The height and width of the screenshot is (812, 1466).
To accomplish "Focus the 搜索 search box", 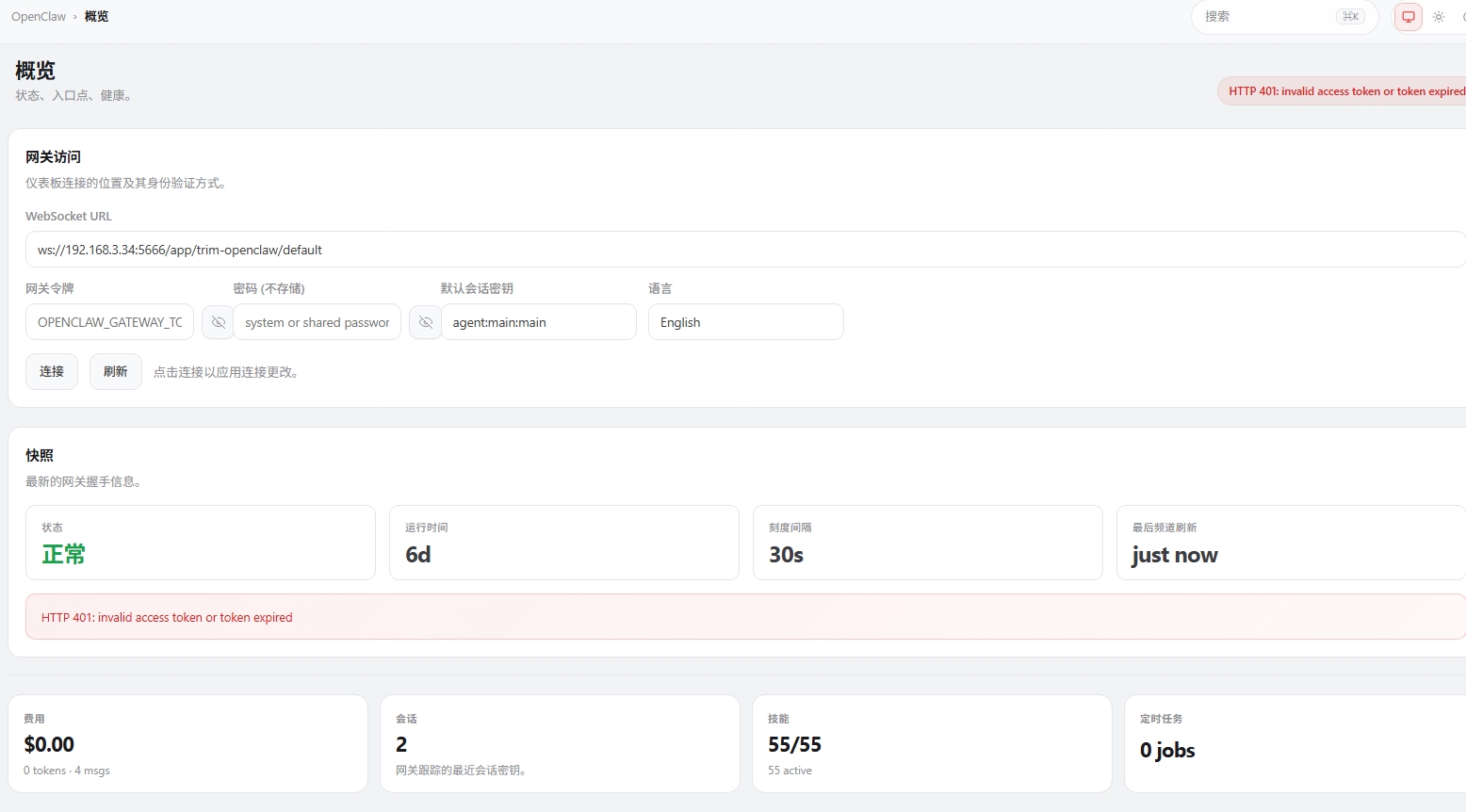I will (x=1262, y=17).
